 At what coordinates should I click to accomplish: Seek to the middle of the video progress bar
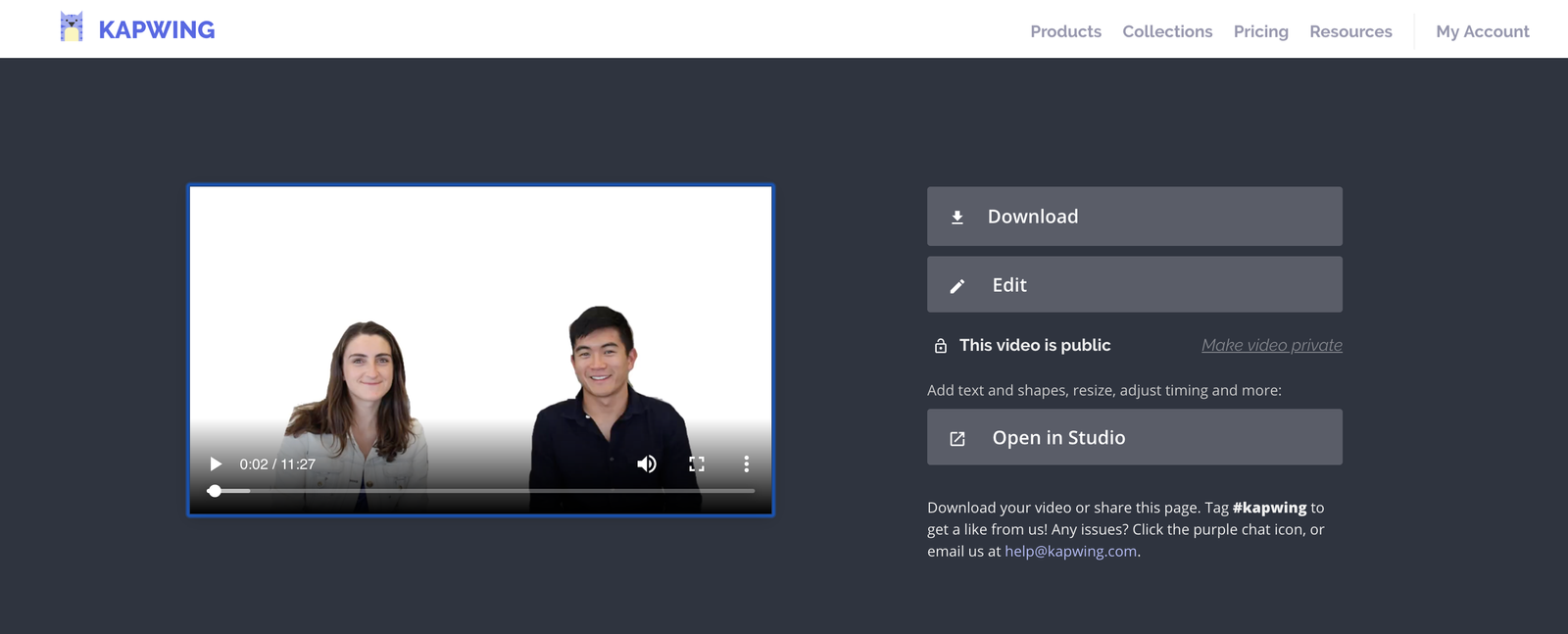pyautogui.click(x=484, y=491)
